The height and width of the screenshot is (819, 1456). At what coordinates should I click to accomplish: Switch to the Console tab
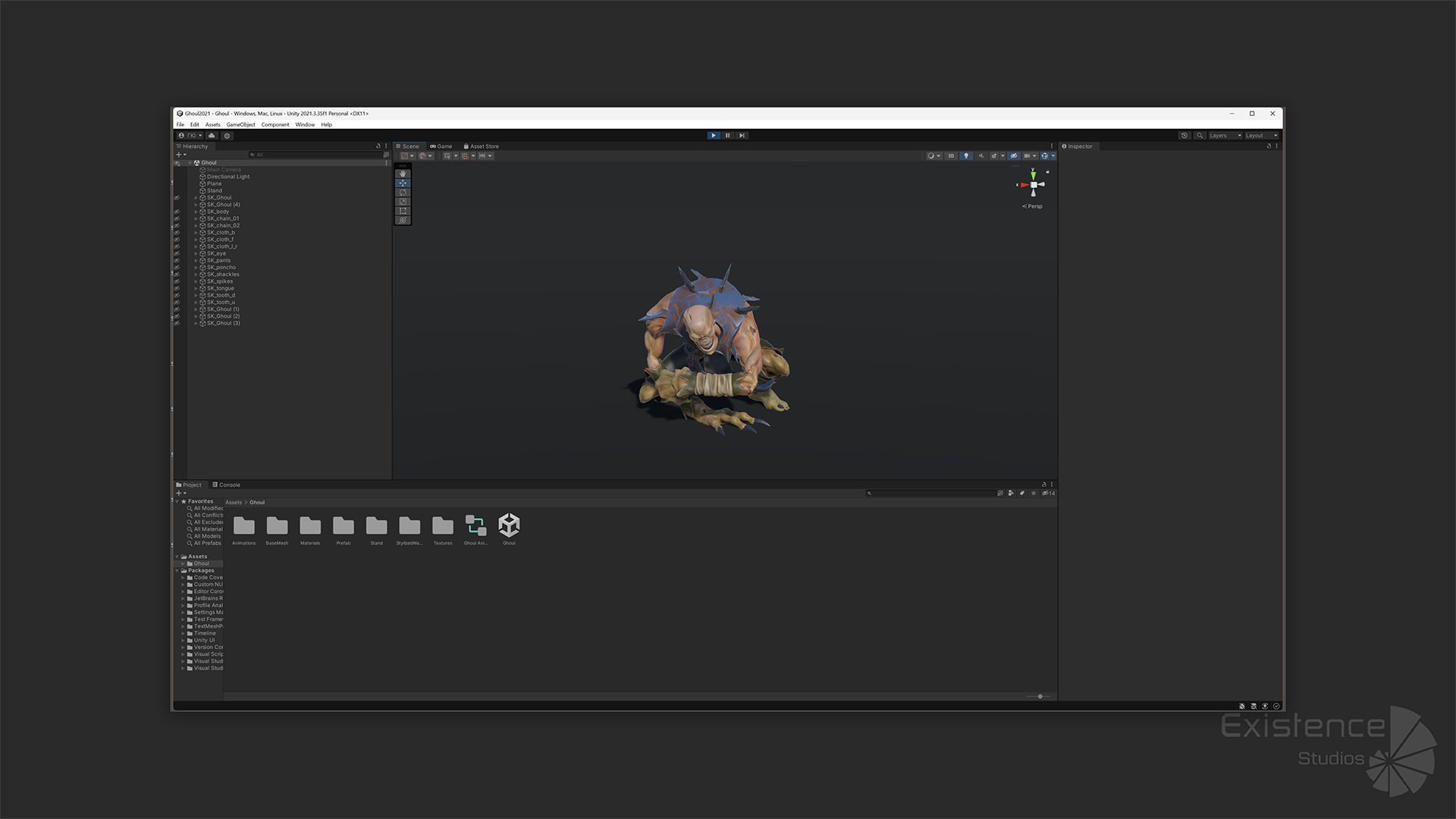(x=227, y=485)
